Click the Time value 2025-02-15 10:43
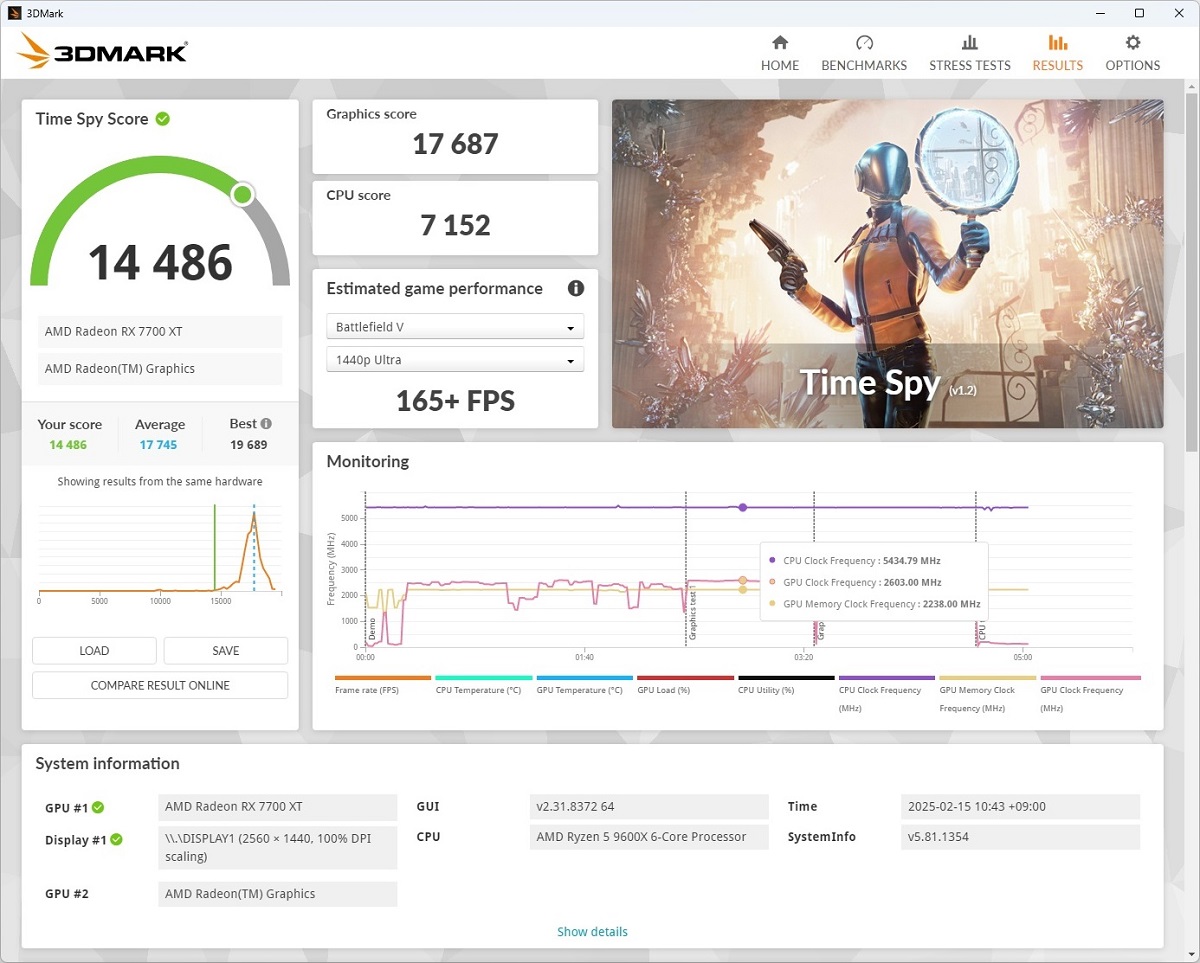This screenshot has width=1200, height=963. click(x=1020, y=807)
